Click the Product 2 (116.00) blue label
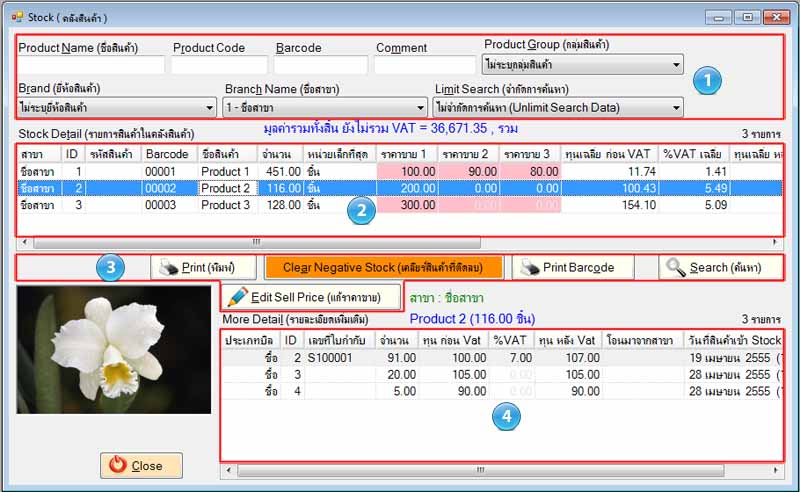800x492 pixels. [472, 319]
